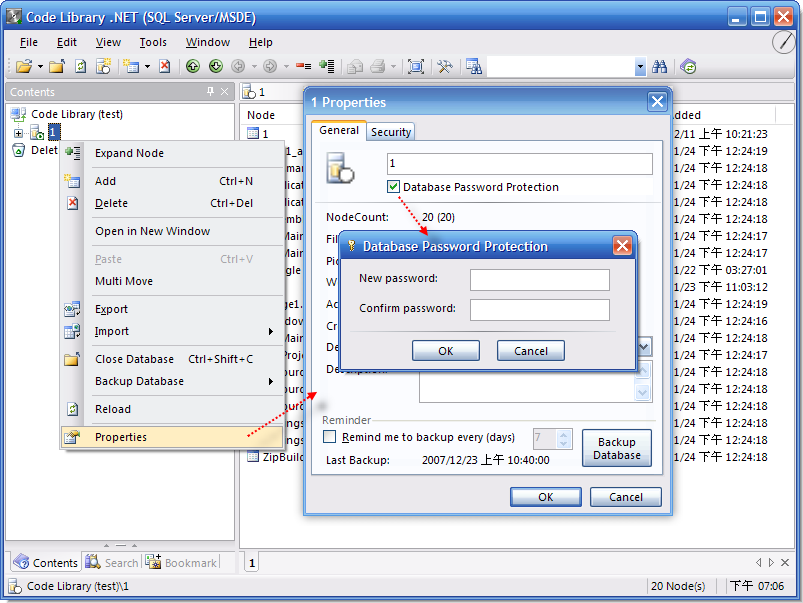Open dropdown next to Add Node icon
The width and height of the screenshot is (803, 603).
147,66
